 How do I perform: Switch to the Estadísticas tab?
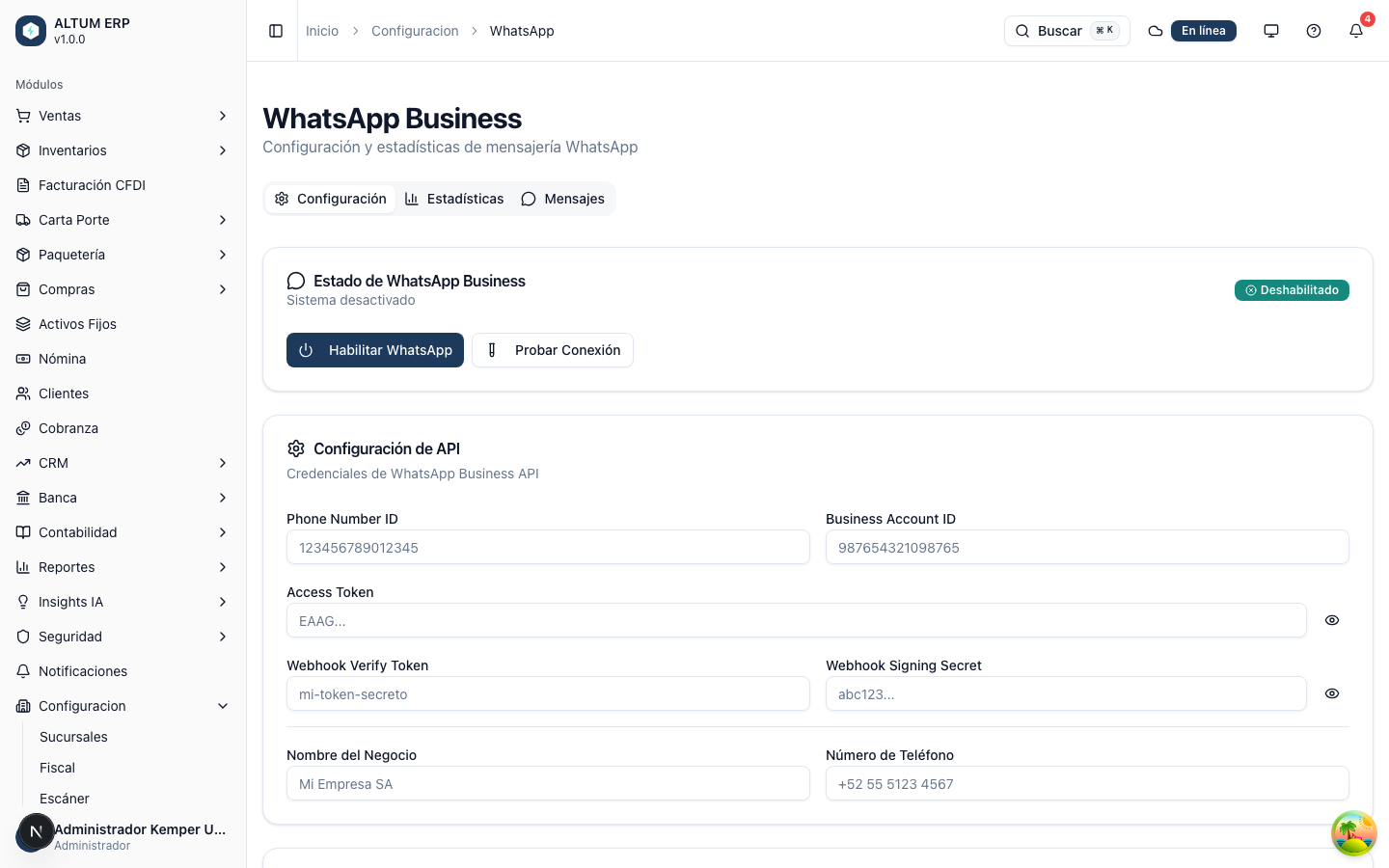click(x=454, y=199)
